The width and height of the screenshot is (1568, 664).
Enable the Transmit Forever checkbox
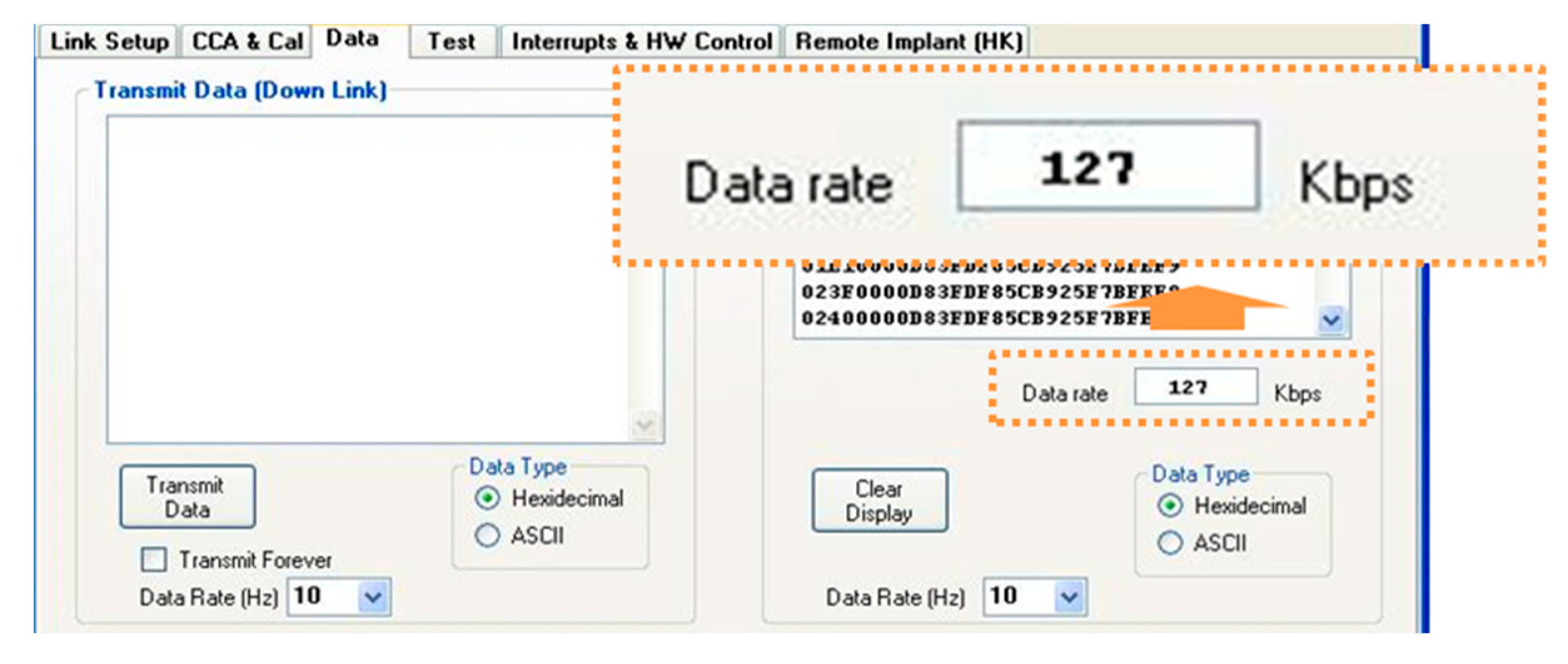pyautogui.click(x=154, y=560)
